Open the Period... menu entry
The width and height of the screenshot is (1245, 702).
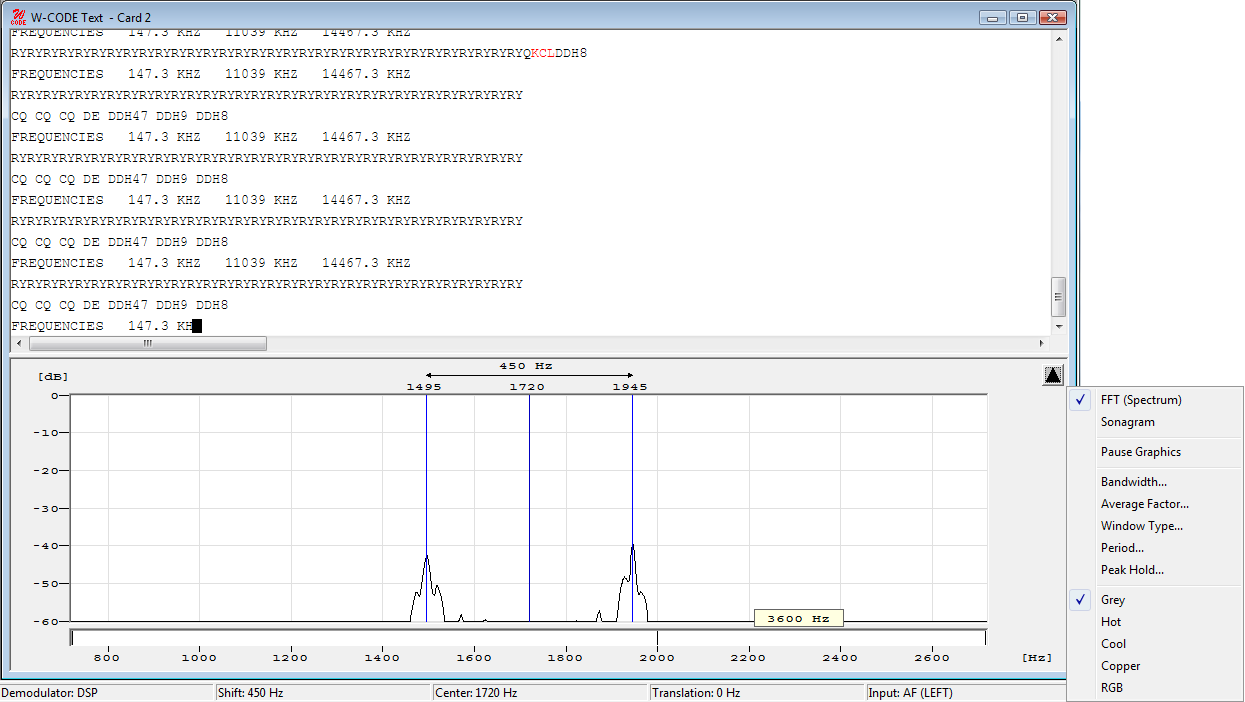point(1122,548)
